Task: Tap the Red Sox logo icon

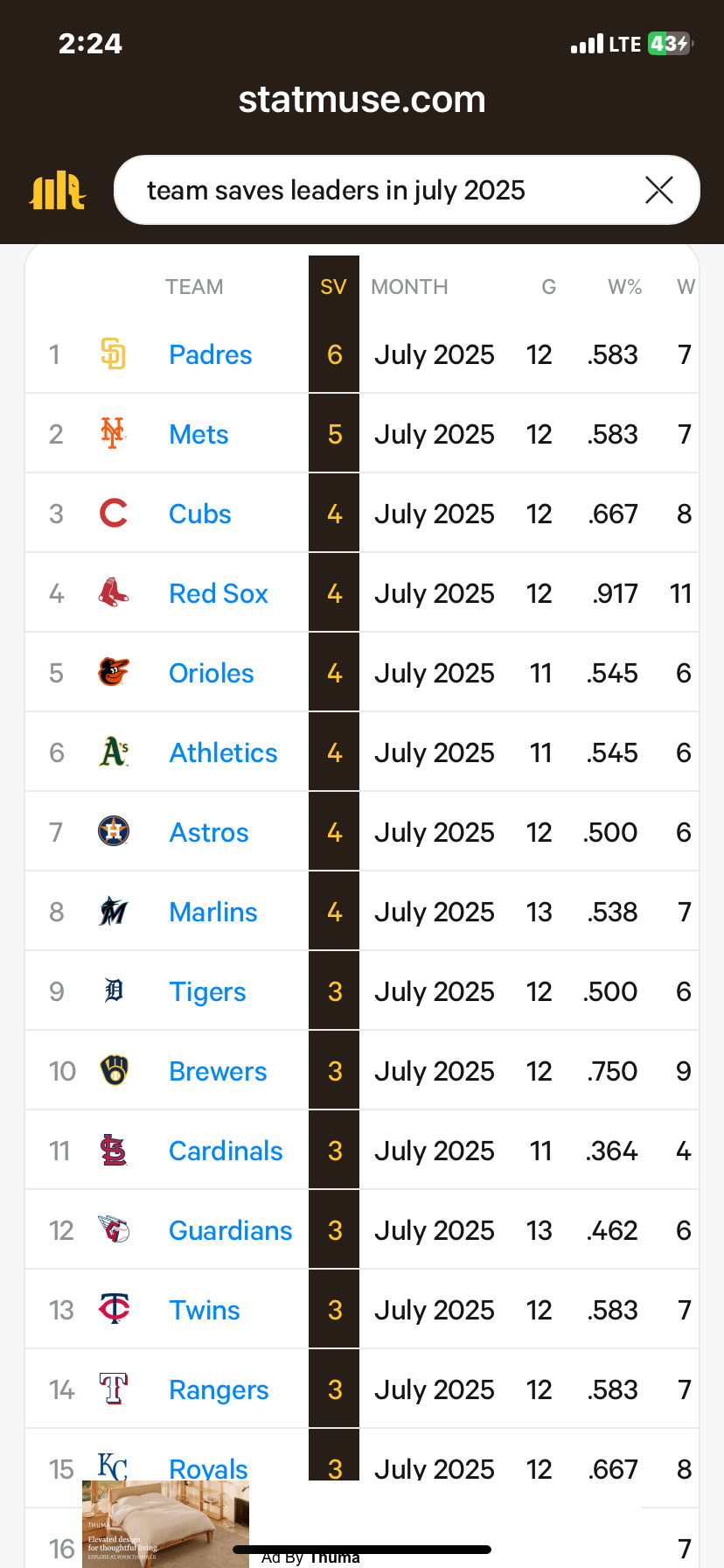Action: click(x=114, y=592)
